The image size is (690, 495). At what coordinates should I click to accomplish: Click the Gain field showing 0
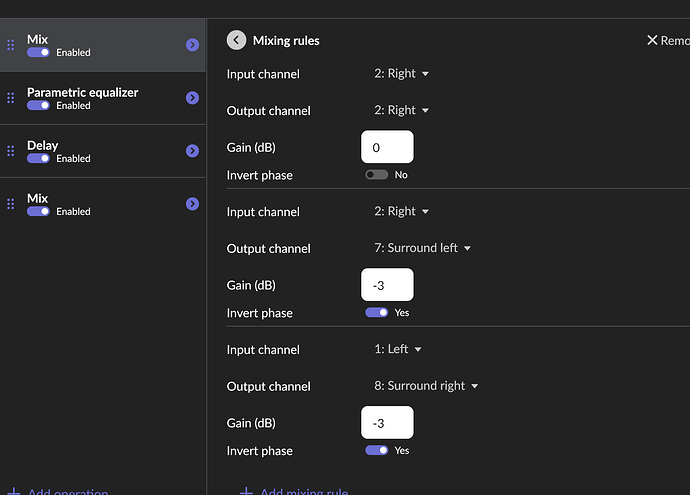[x=387, y=147]
